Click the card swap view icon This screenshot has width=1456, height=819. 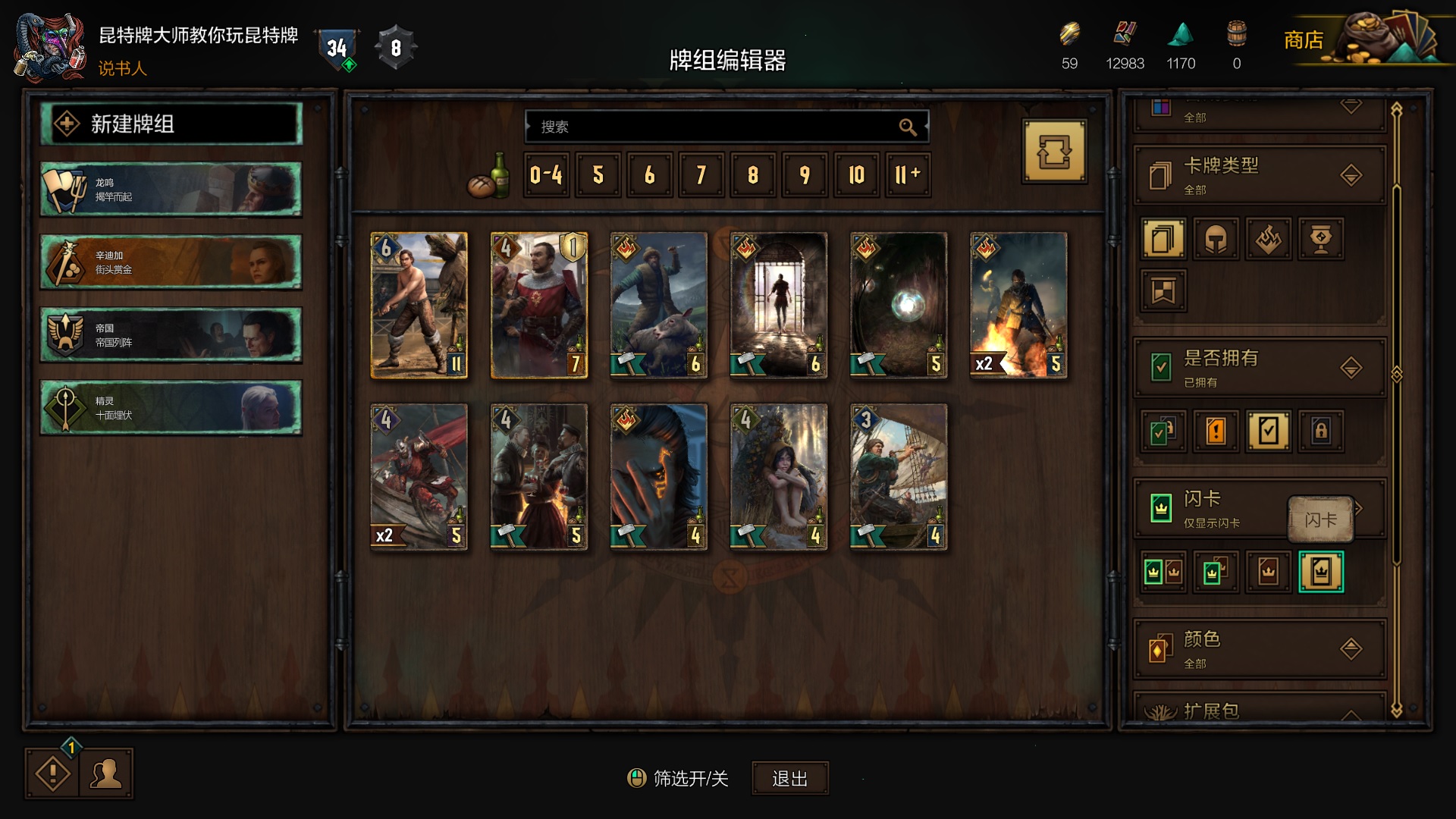pyautogui.click(x=1054, y=152)
